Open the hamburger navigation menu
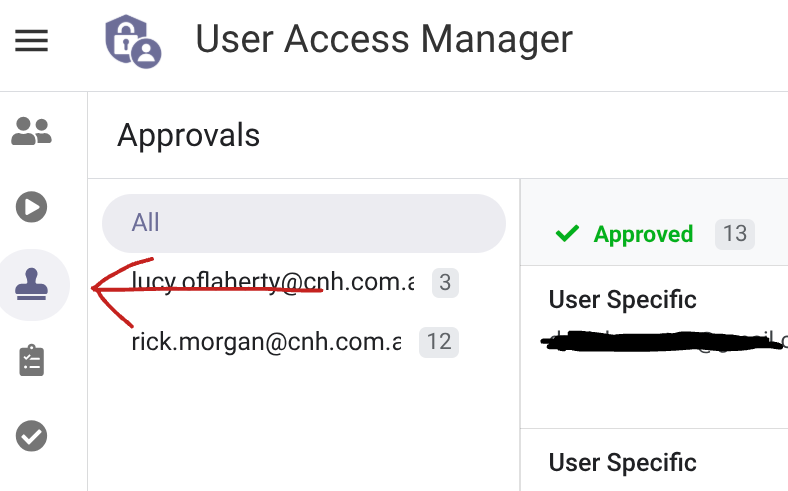The height and width of the screenshot is (491, 788). point(31,41)
